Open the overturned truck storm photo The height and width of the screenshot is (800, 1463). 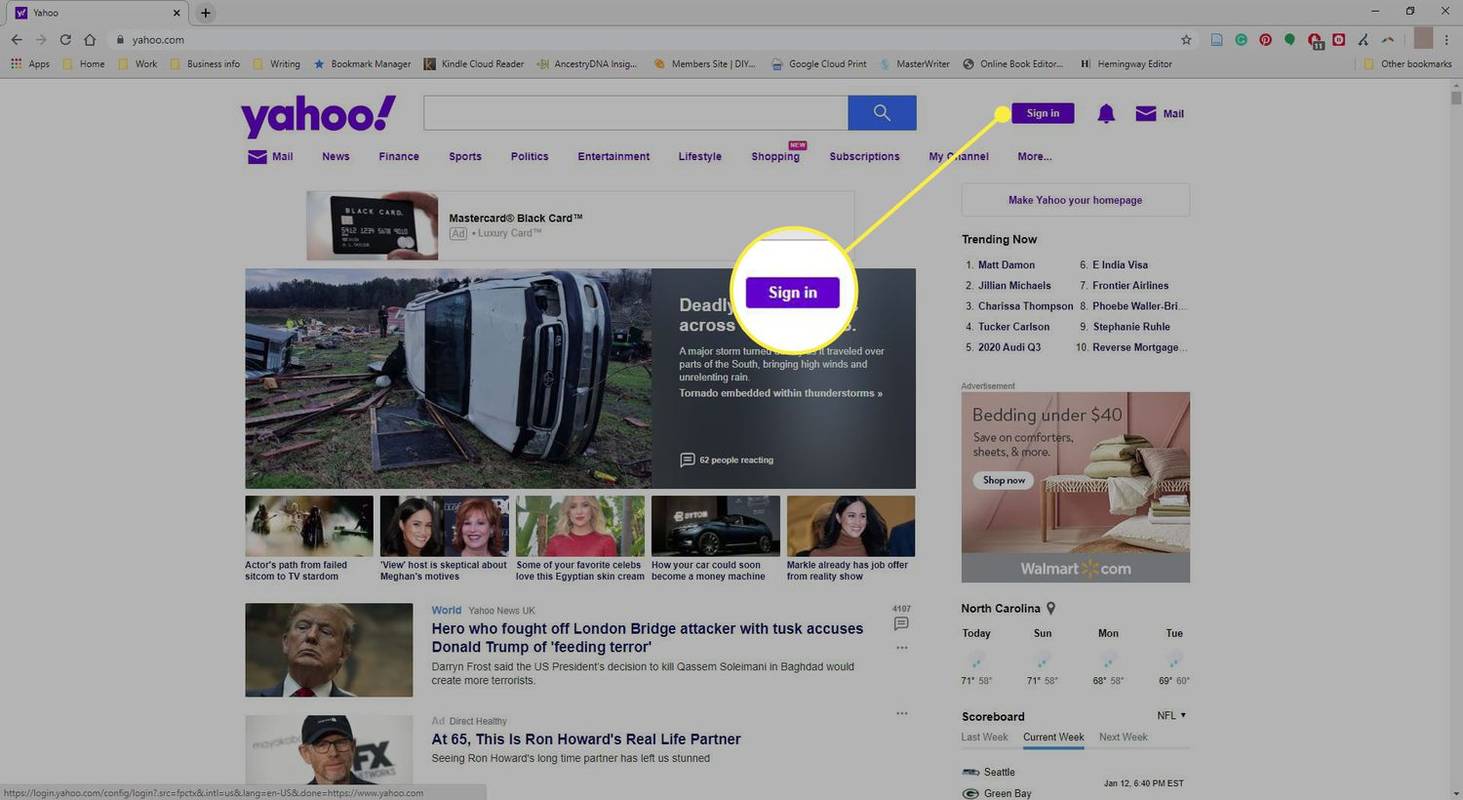coord(448,378)
